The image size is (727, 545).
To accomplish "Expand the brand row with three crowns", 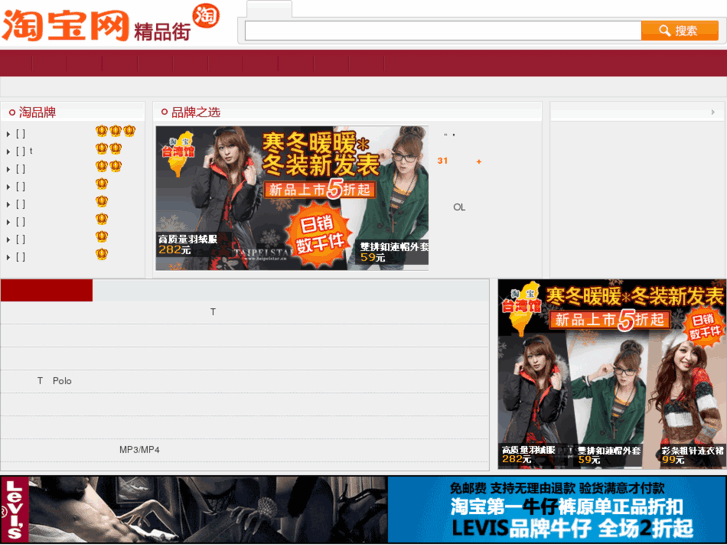I will pos(8,134).
